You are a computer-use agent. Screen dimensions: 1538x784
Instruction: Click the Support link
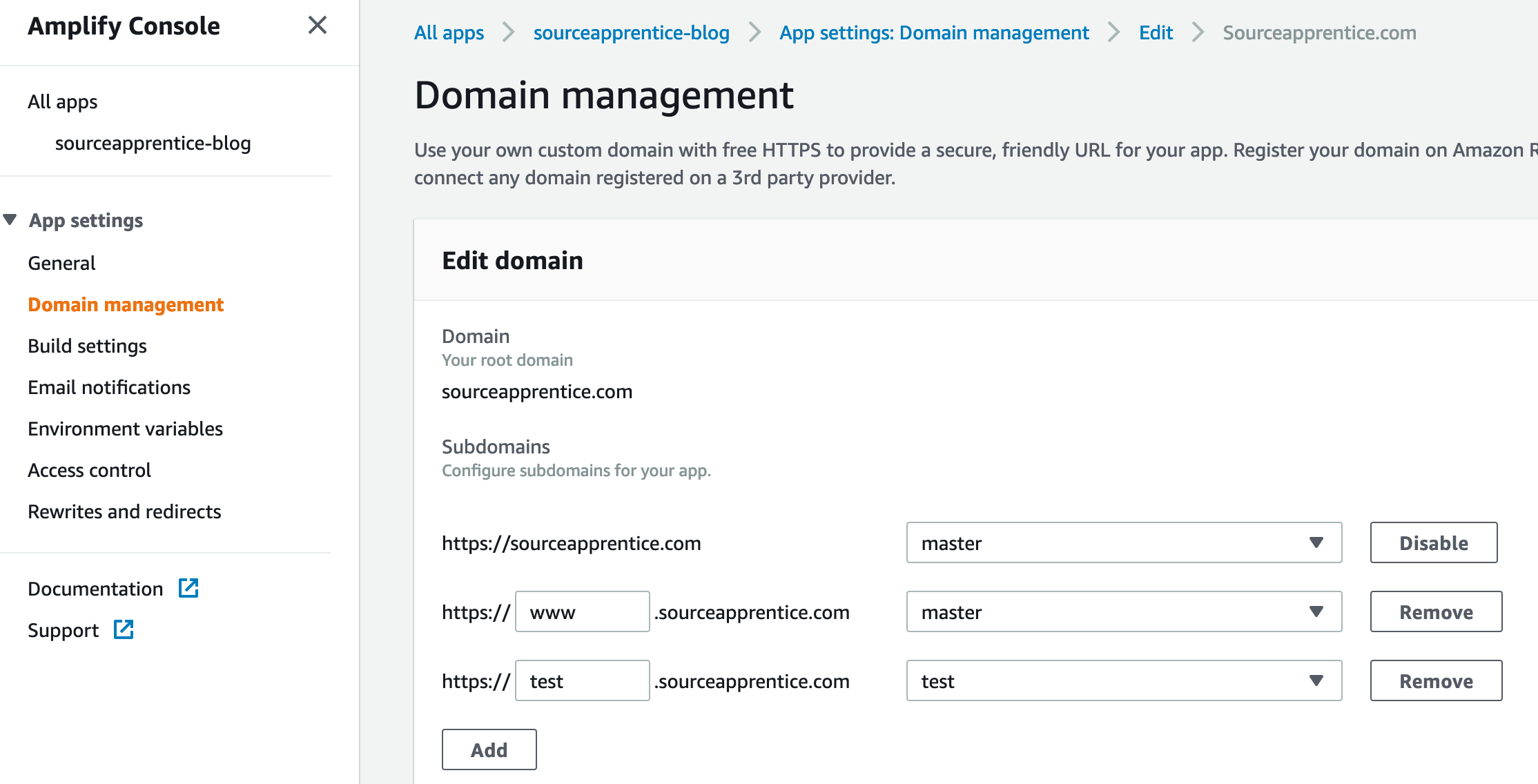tap(64, 630)
